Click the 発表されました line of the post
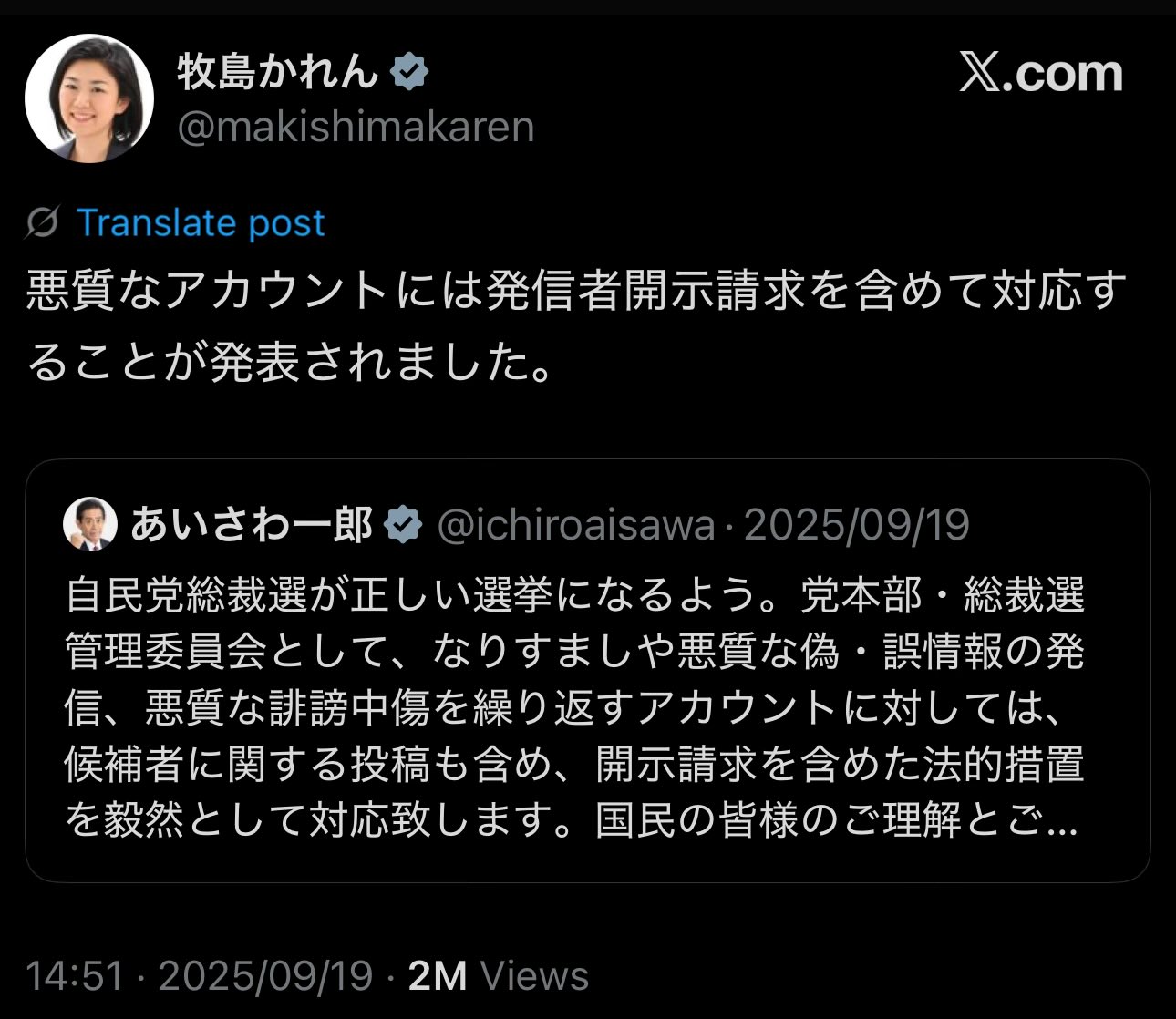Image resolution: width=1176 pixels, height=1019 pixels. 292,363
